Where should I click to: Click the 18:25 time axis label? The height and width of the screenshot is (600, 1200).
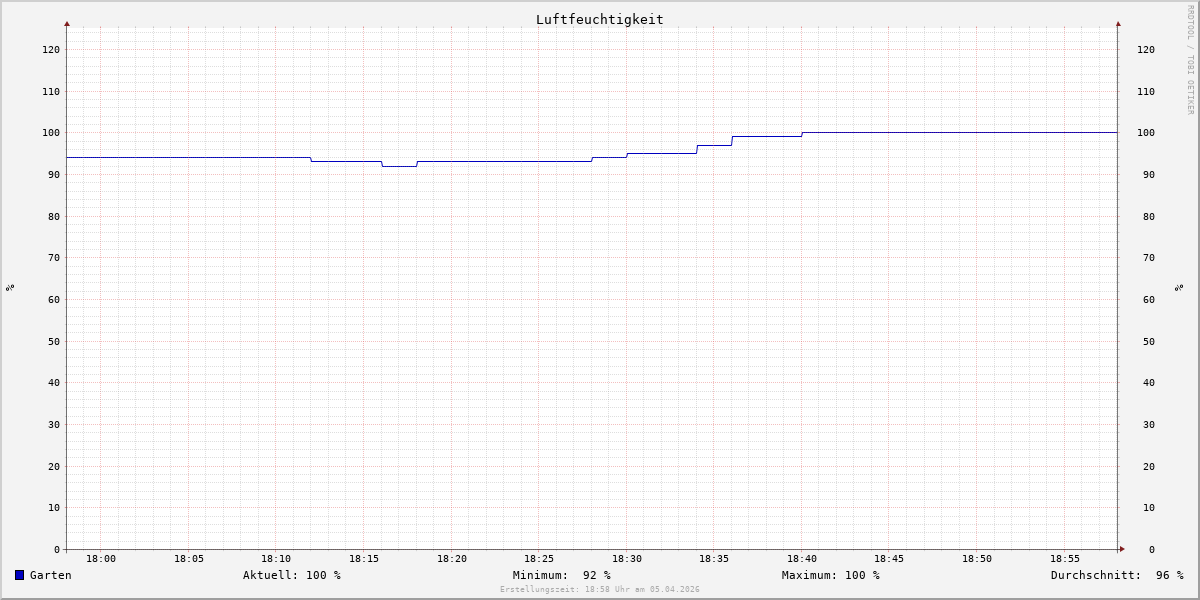pyautogui.click(x=539, y=559)
